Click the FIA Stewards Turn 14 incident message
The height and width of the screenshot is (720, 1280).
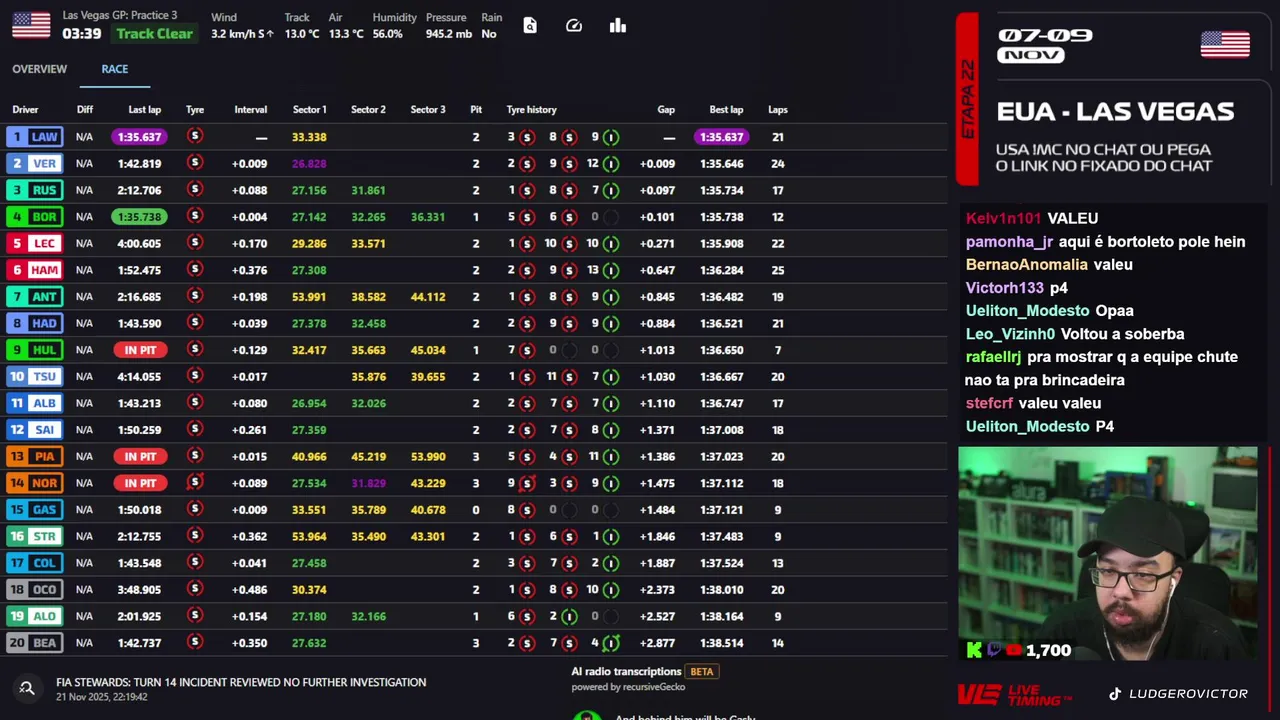pyautogui.click(x=241, y=682)
